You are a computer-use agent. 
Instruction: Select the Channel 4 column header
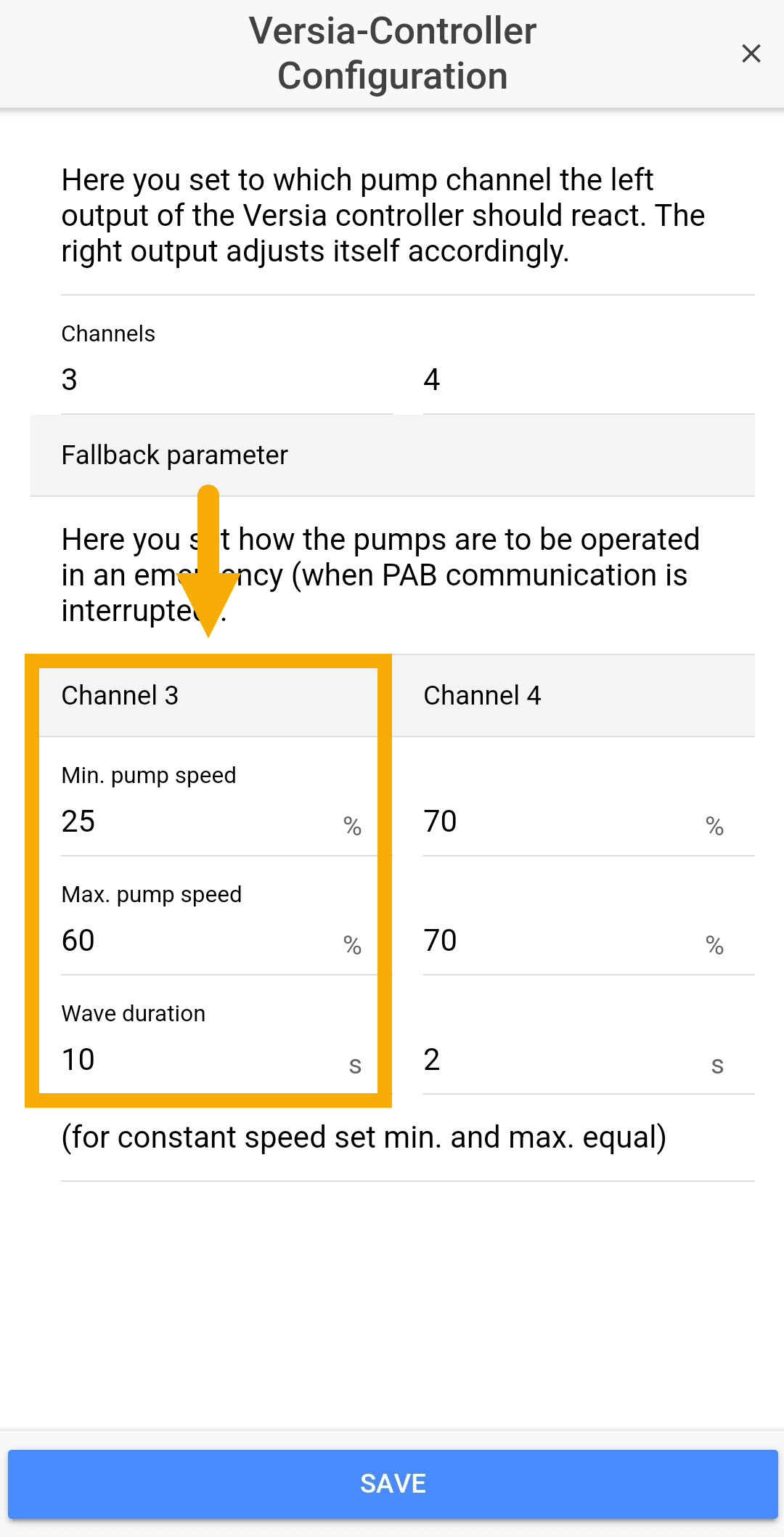(x=482, y=696)
